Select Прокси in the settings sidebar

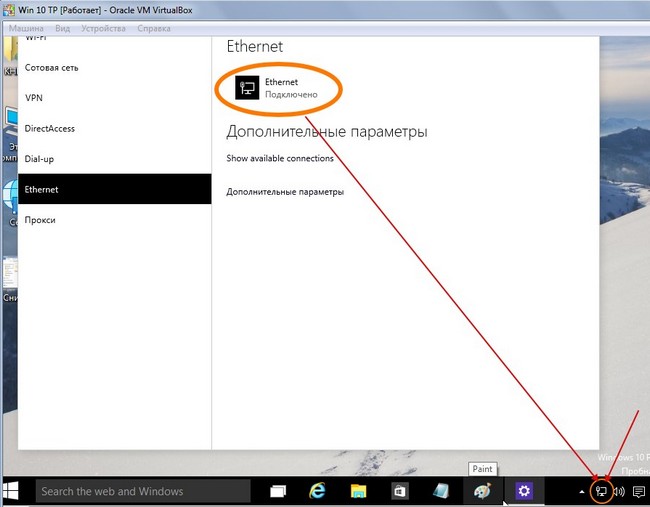(41, 220)
